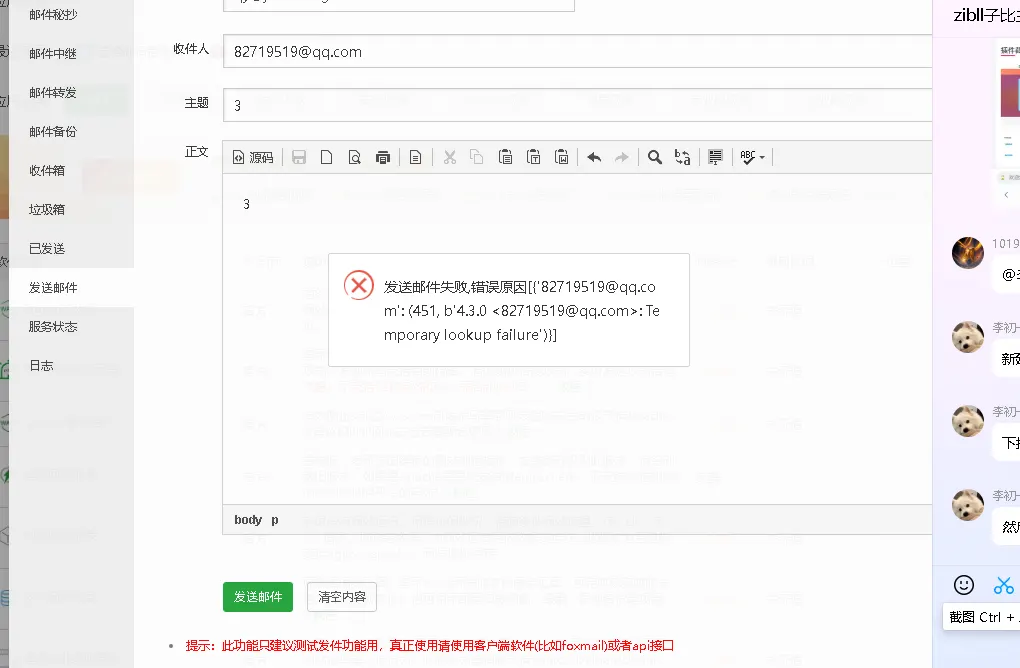The image size is (1020, 668).
Task: Click the subject (主题) input field
Action: [x=578, y=105]
